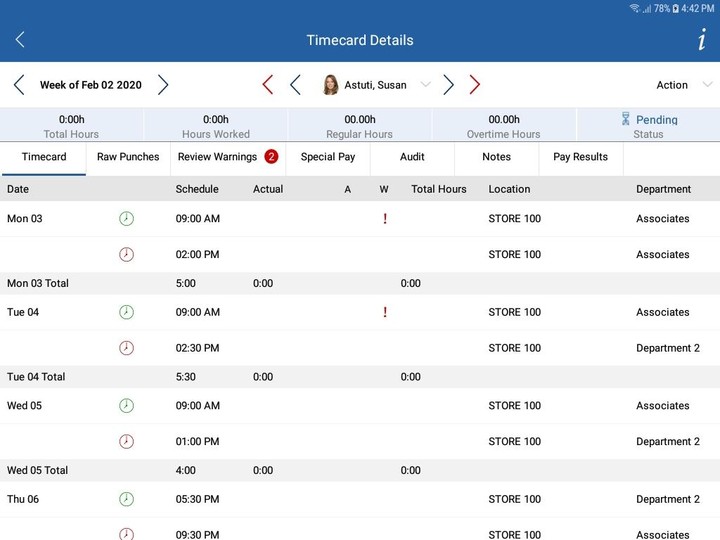Open Pay Results tab
The width and height of the screenshot is (720, 540).
point(580,157)
